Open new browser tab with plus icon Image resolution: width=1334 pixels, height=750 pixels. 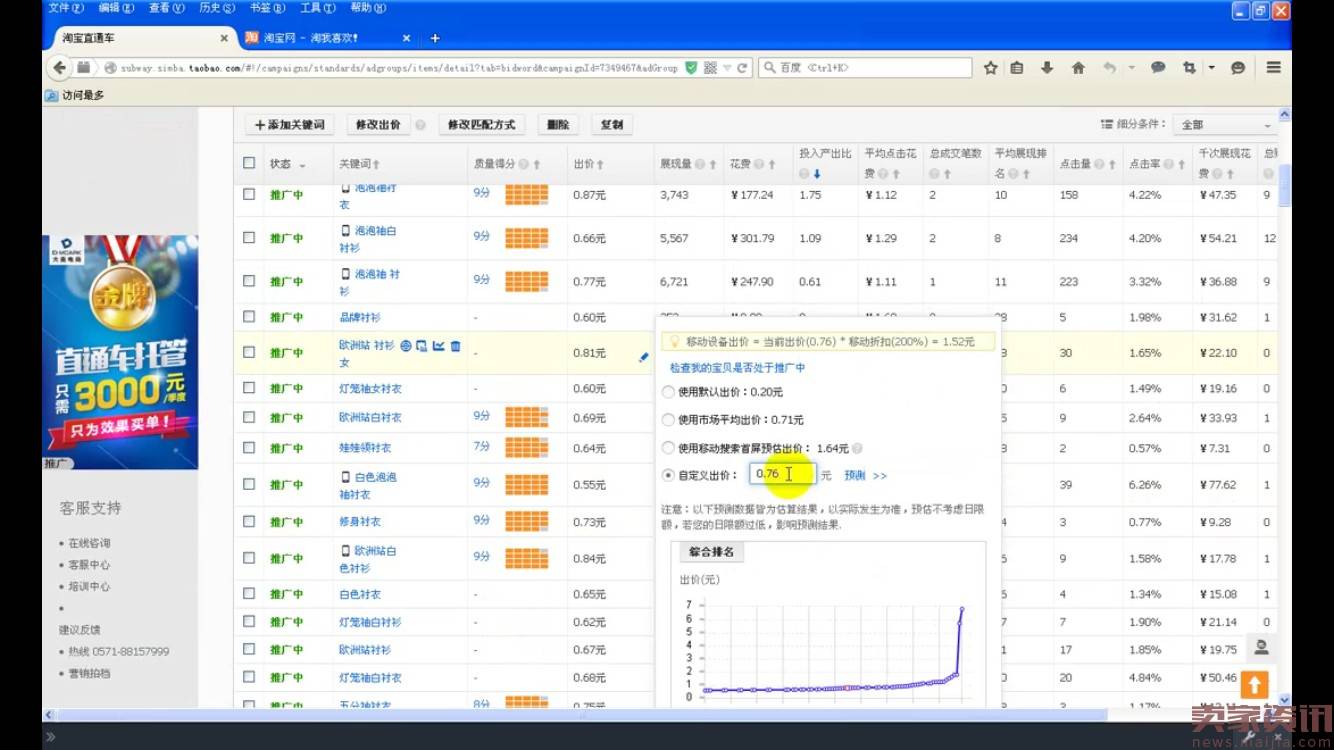435,38
